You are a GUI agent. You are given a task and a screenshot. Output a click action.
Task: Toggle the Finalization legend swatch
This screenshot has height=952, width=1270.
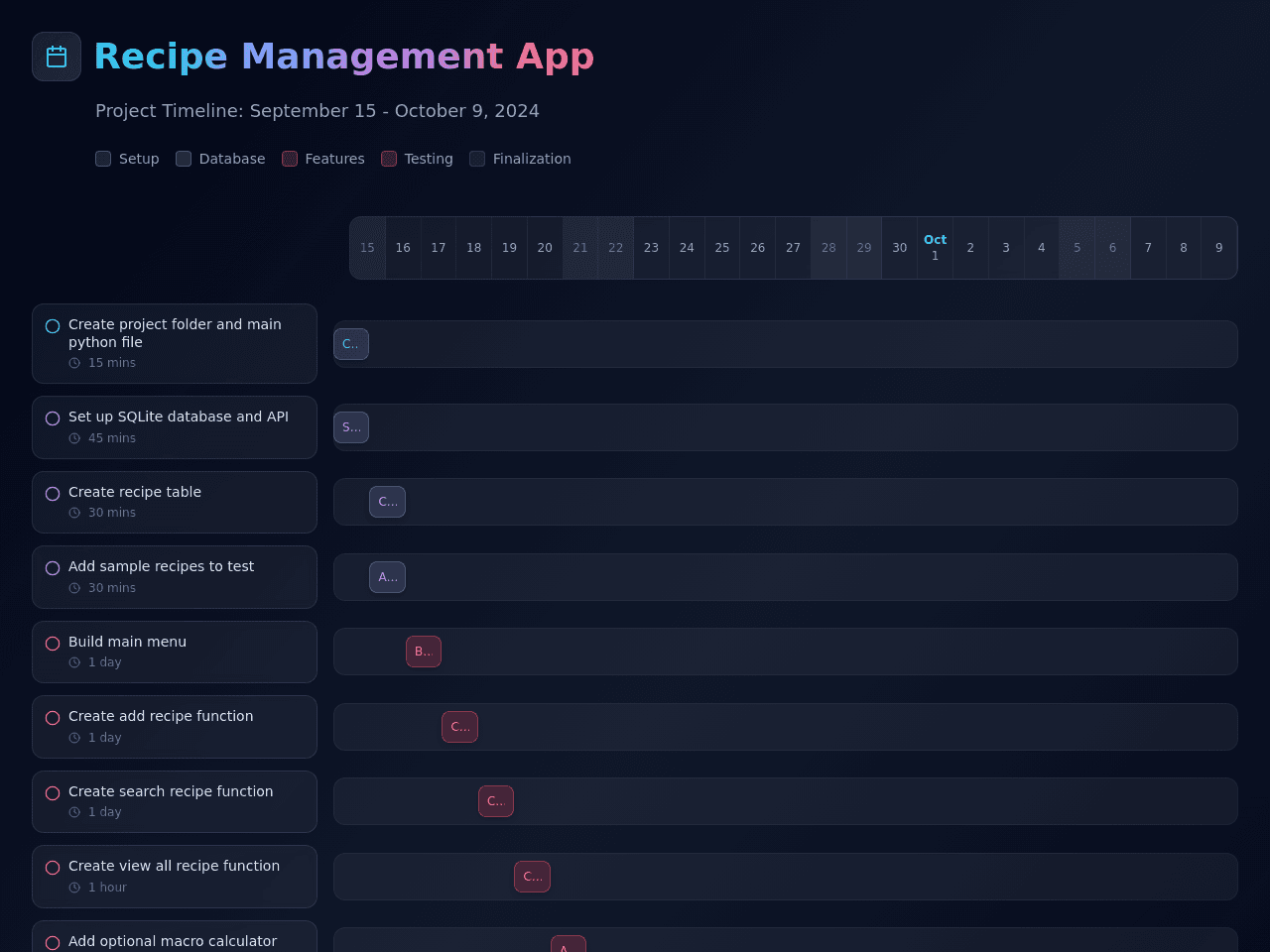pyautogui.click(x=477, y=159)
